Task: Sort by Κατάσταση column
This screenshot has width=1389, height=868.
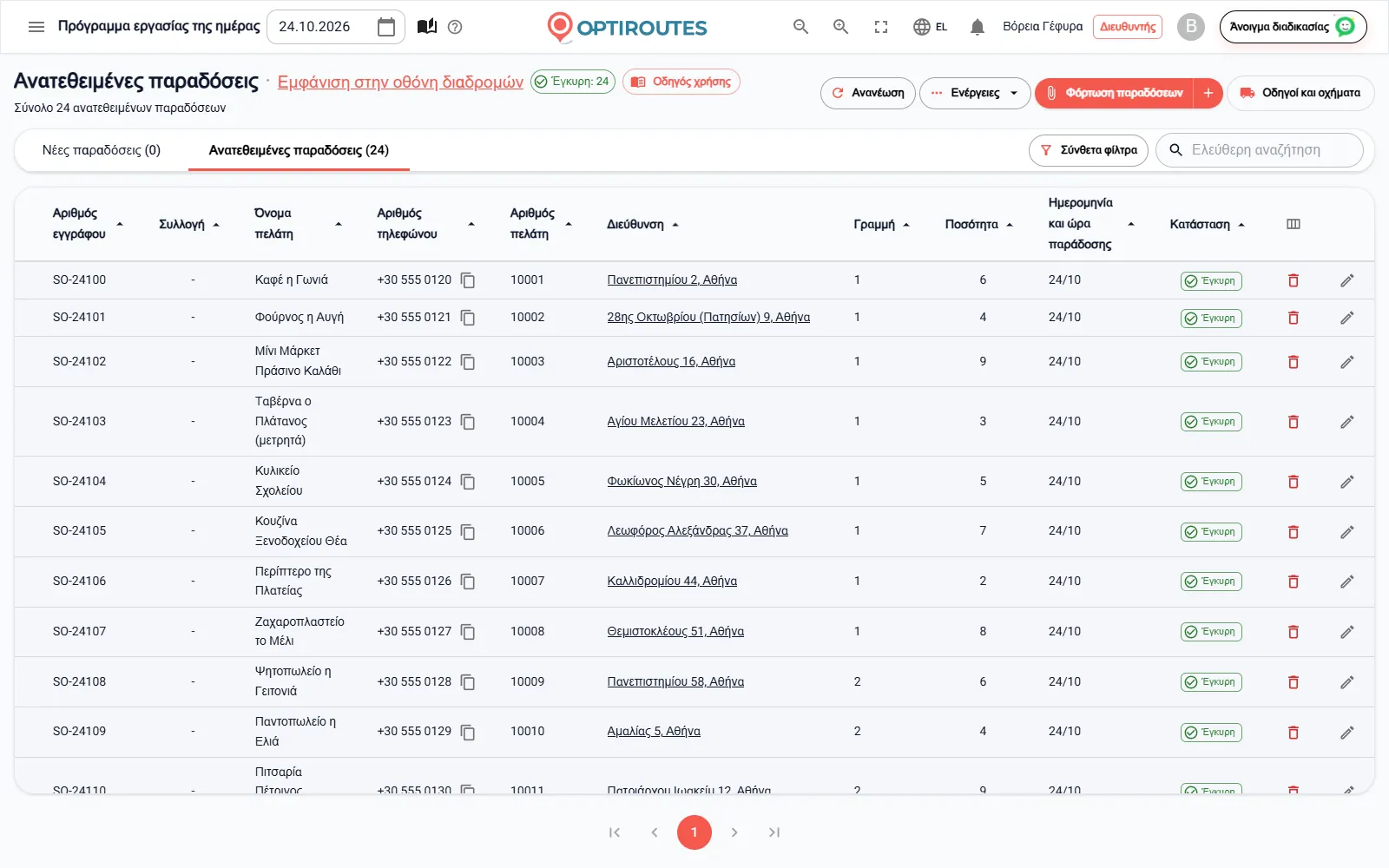Action: point(1208,224)
